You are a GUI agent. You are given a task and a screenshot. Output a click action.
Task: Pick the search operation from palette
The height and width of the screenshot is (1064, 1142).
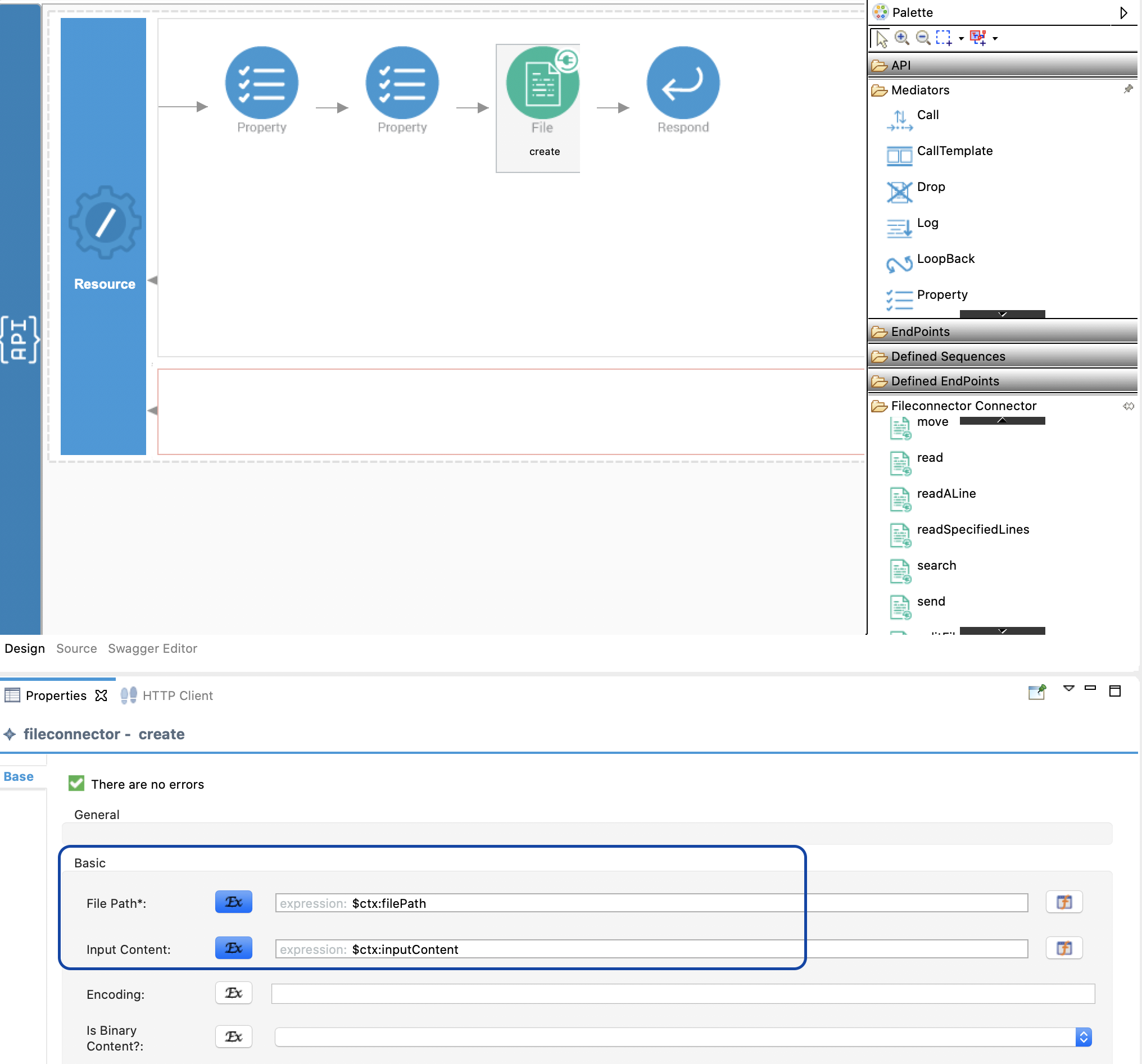click(x=923, y=570)
